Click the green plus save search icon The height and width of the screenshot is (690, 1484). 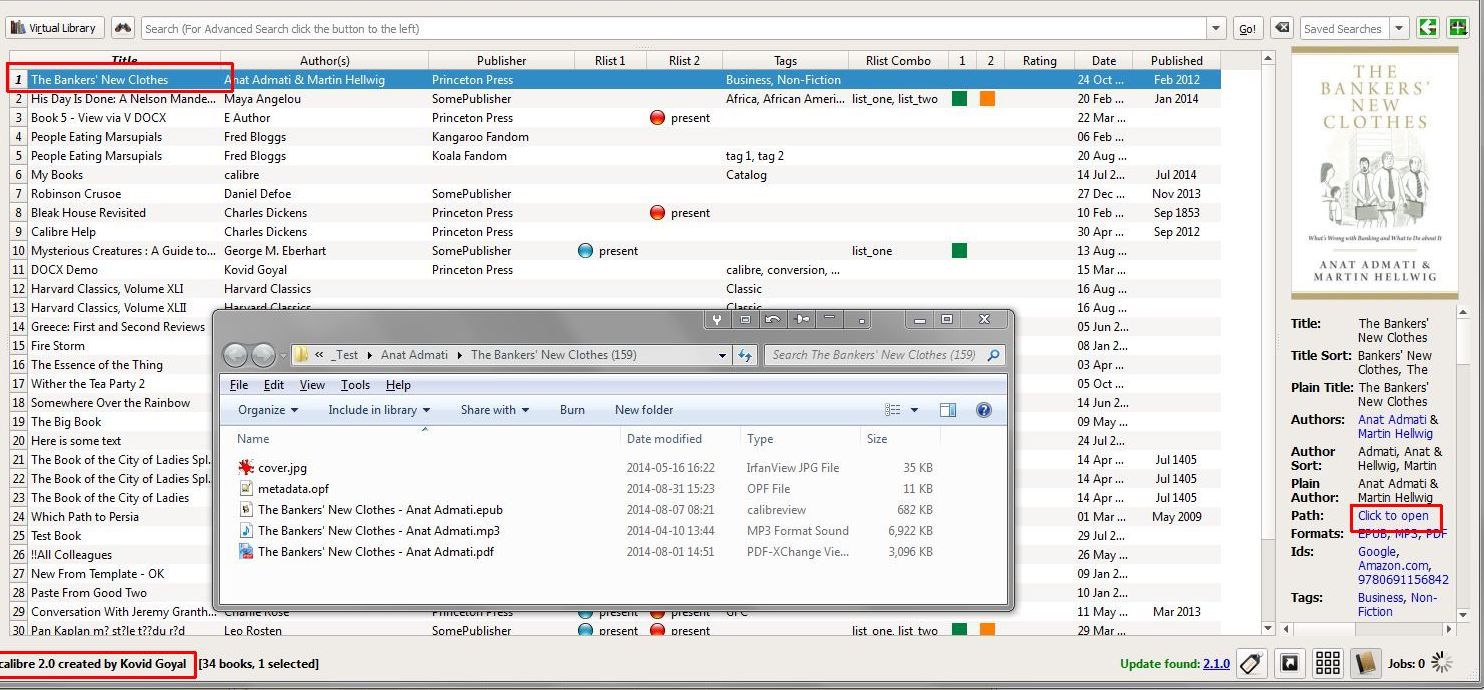point(1459,27)
